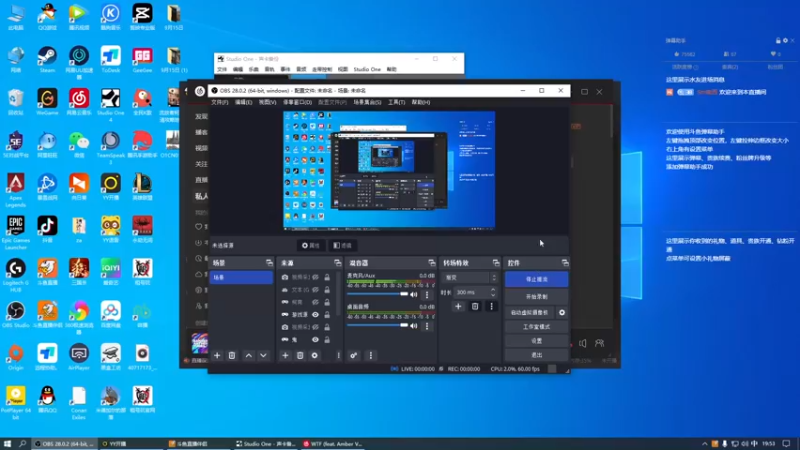Undock the Audio Mixer panel popout icon
Image resolution: width=800 pixels, height=450 pixels.
[x=432, y=263]
